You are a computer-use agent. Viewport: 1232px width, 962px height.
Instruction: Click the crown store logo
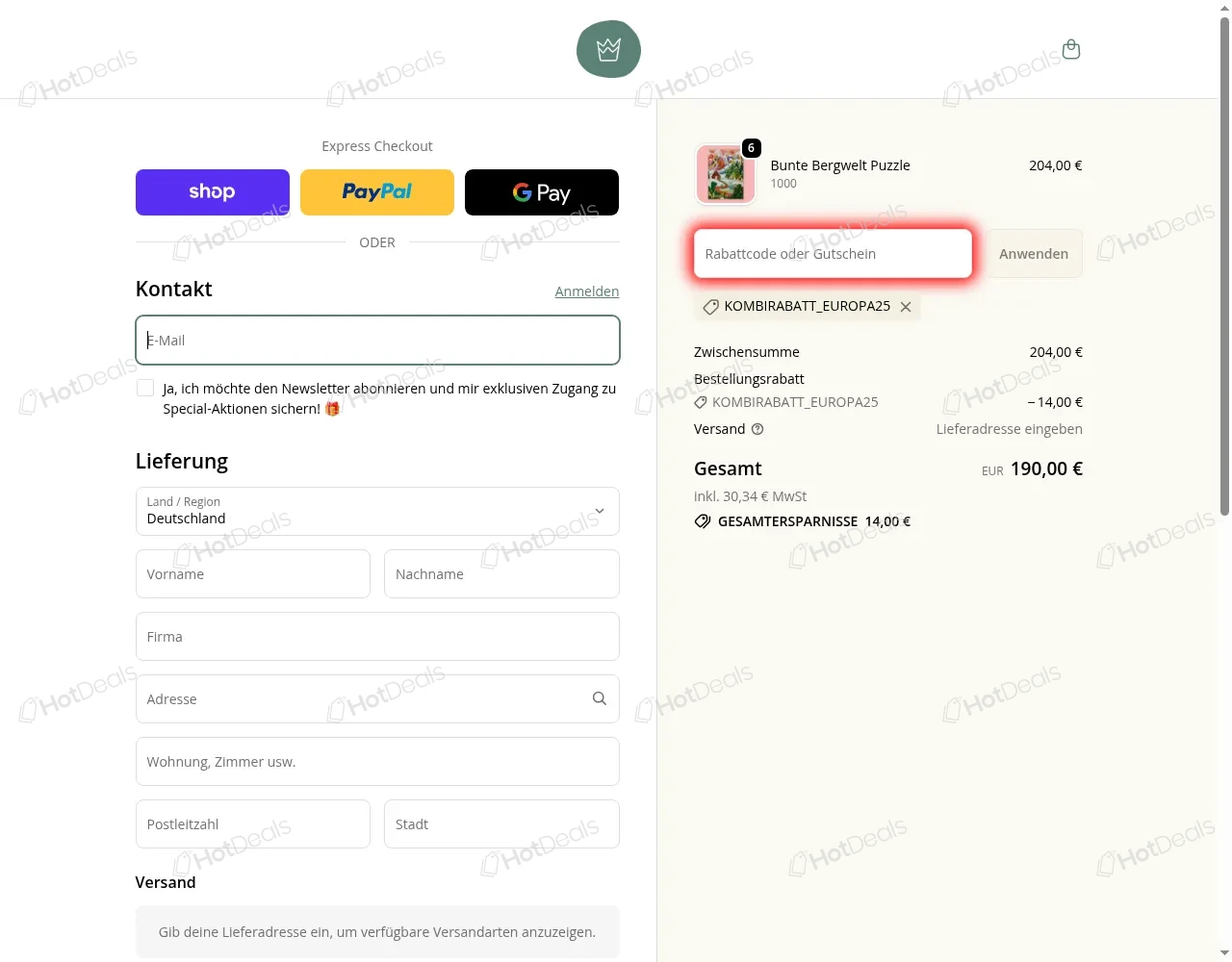pyautogui.click(x=608, y=49)
